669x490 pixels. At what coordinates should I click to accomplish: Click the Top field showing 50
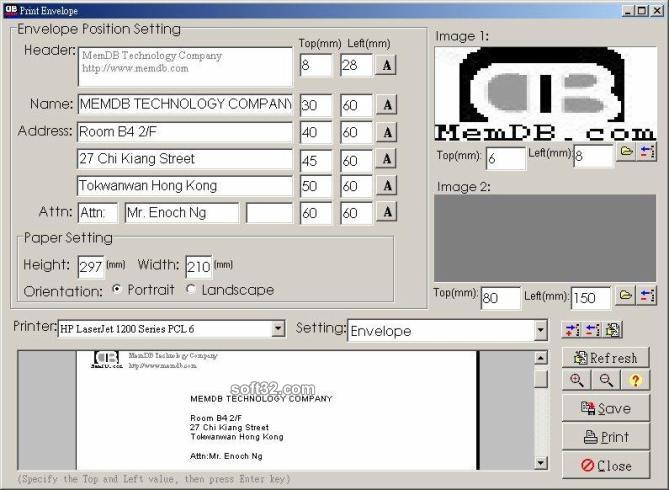click(316, 186)
